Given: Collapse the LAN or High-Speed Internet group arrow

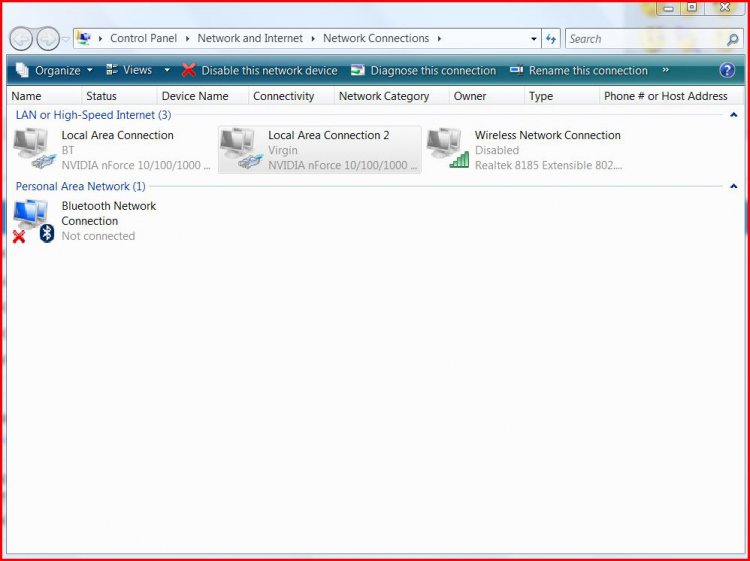Looking at the screenshot, I should (x=733, y=115).
